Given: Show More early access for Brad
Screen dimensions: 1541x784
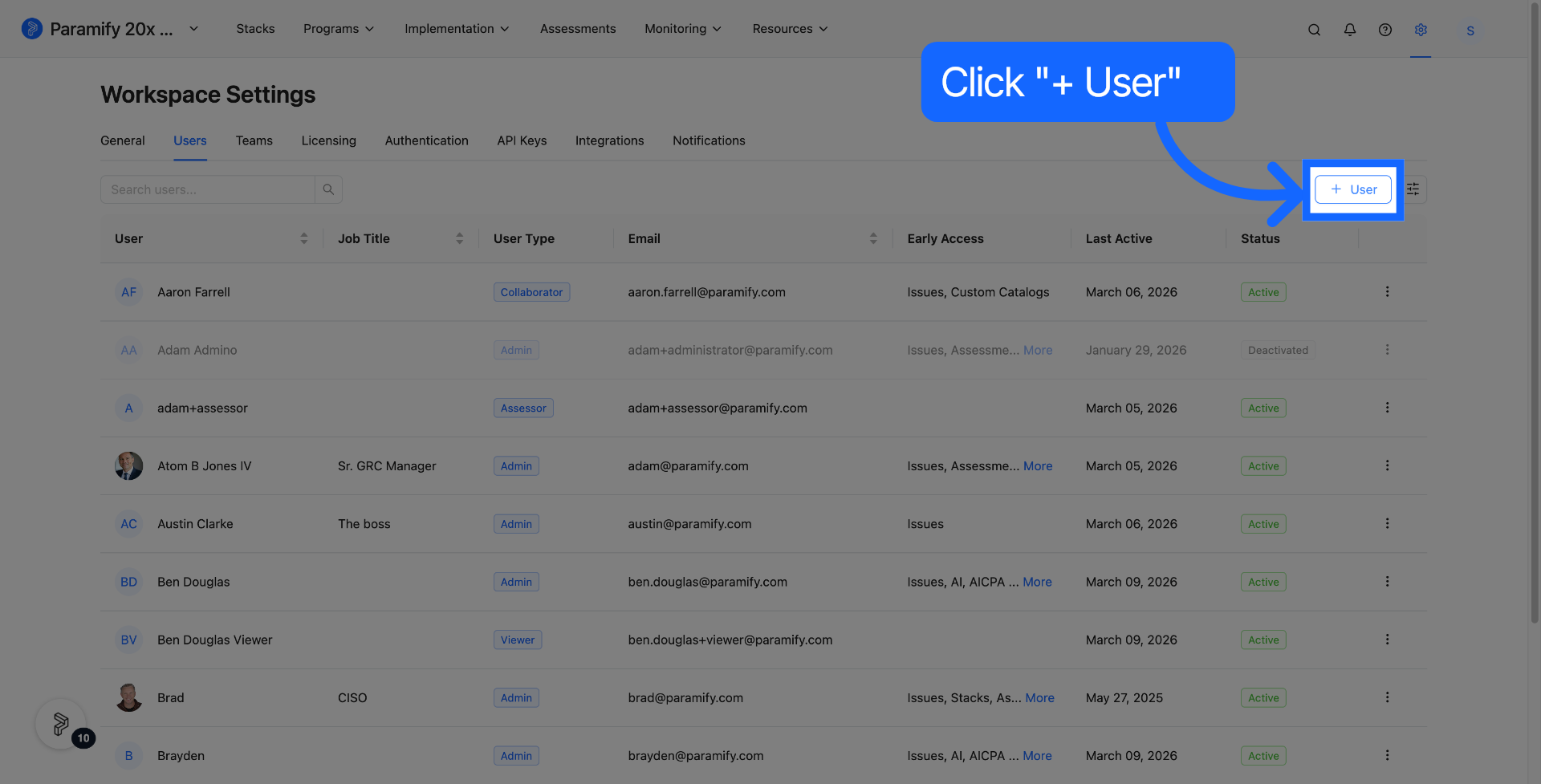Looking at the screenshot, I should pos(1040,697).
